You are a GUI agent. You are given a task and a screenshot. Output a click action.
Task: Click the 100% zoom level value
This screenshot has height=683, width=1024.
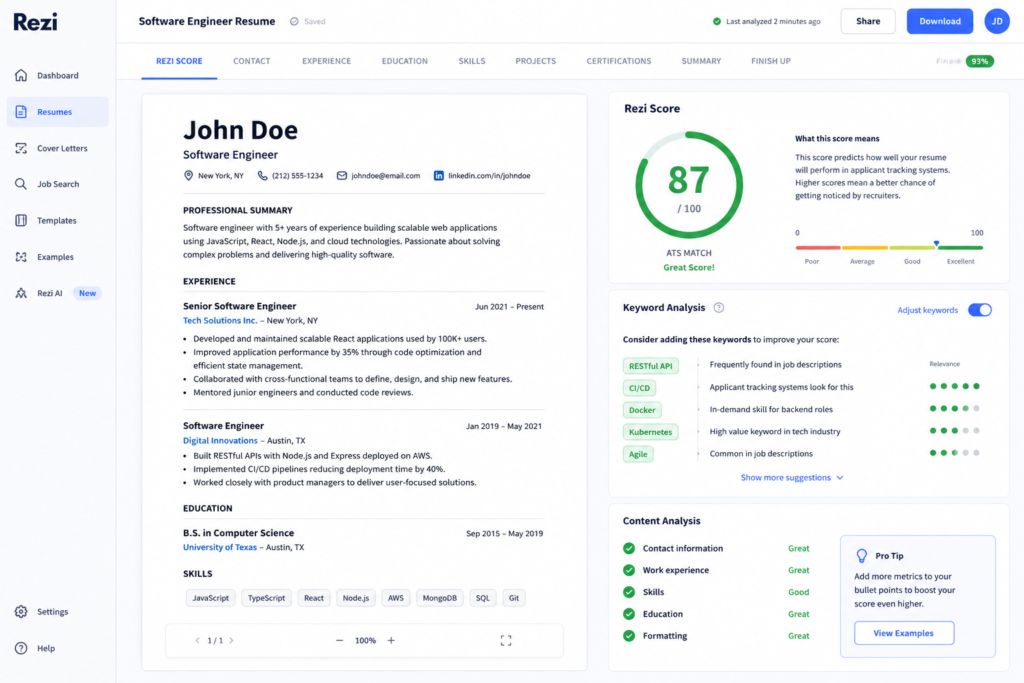tap(365, 641)
